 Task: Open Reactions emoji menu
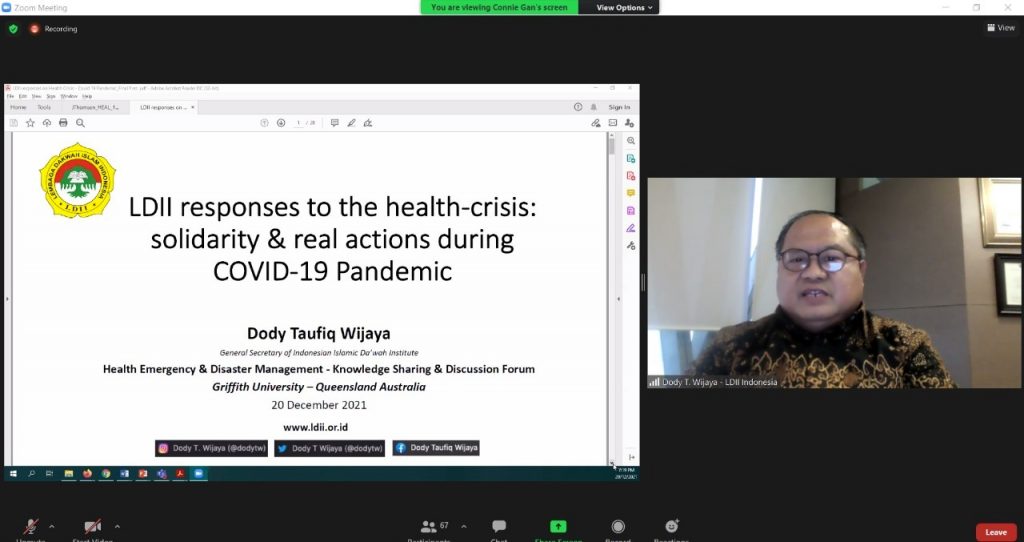coord(671,526)
